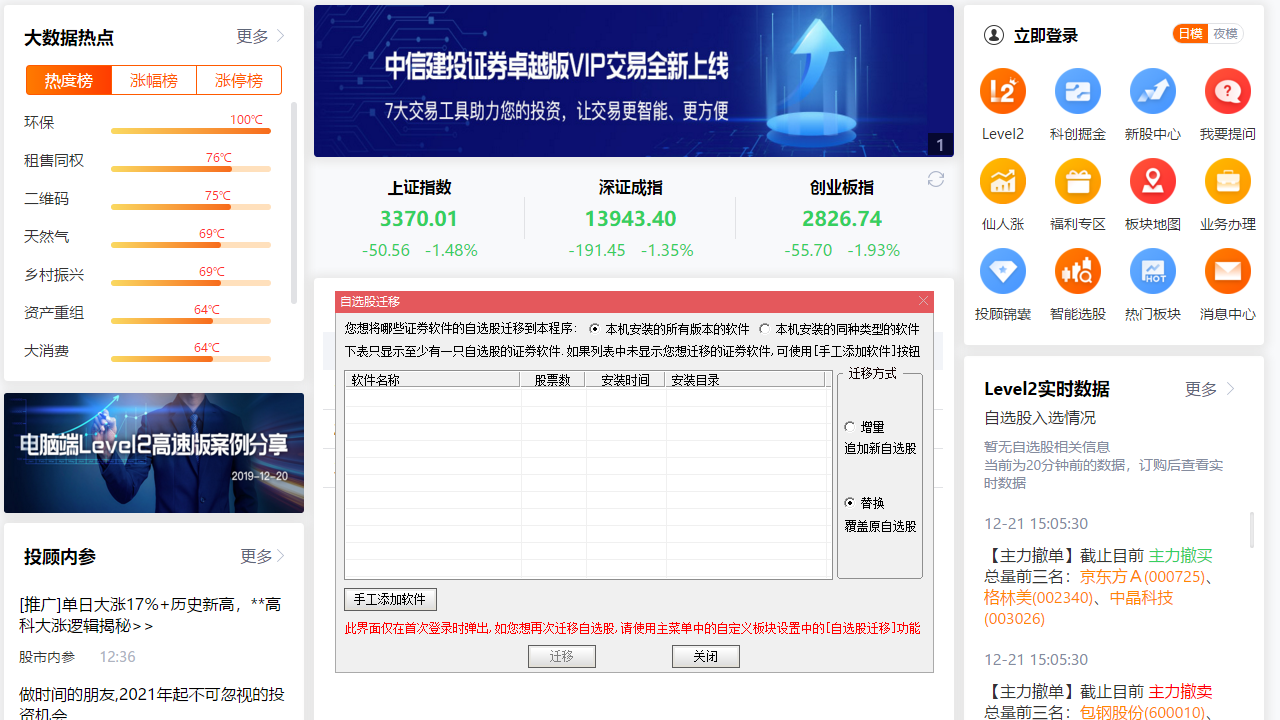This screenshot has width=1280, height=720.
Task: Click the 我要提问 question icon
Action: [1228, 92]
